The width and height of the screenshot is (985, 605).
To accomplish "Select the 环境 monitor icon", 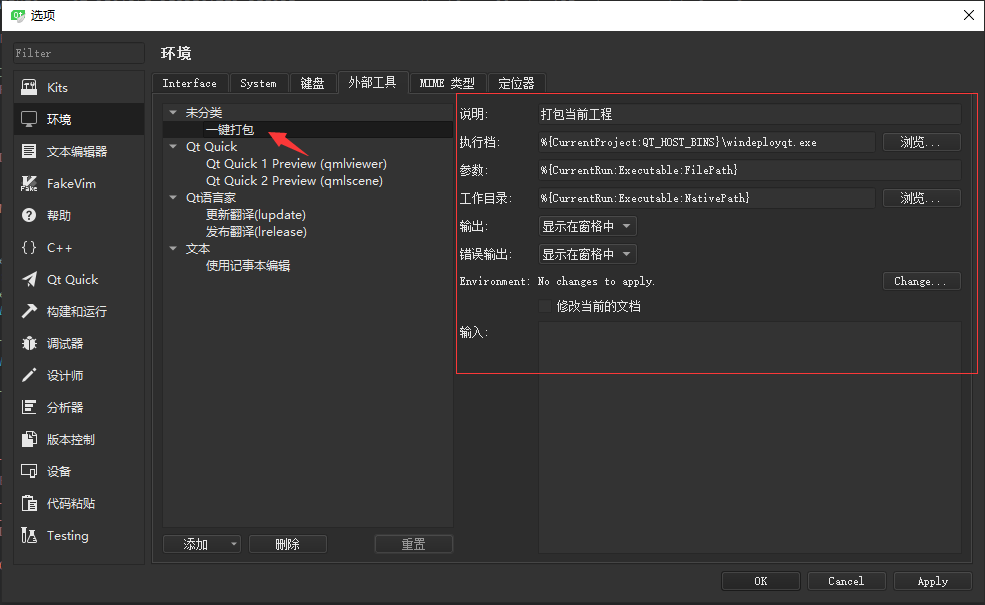I will (29, 119).
